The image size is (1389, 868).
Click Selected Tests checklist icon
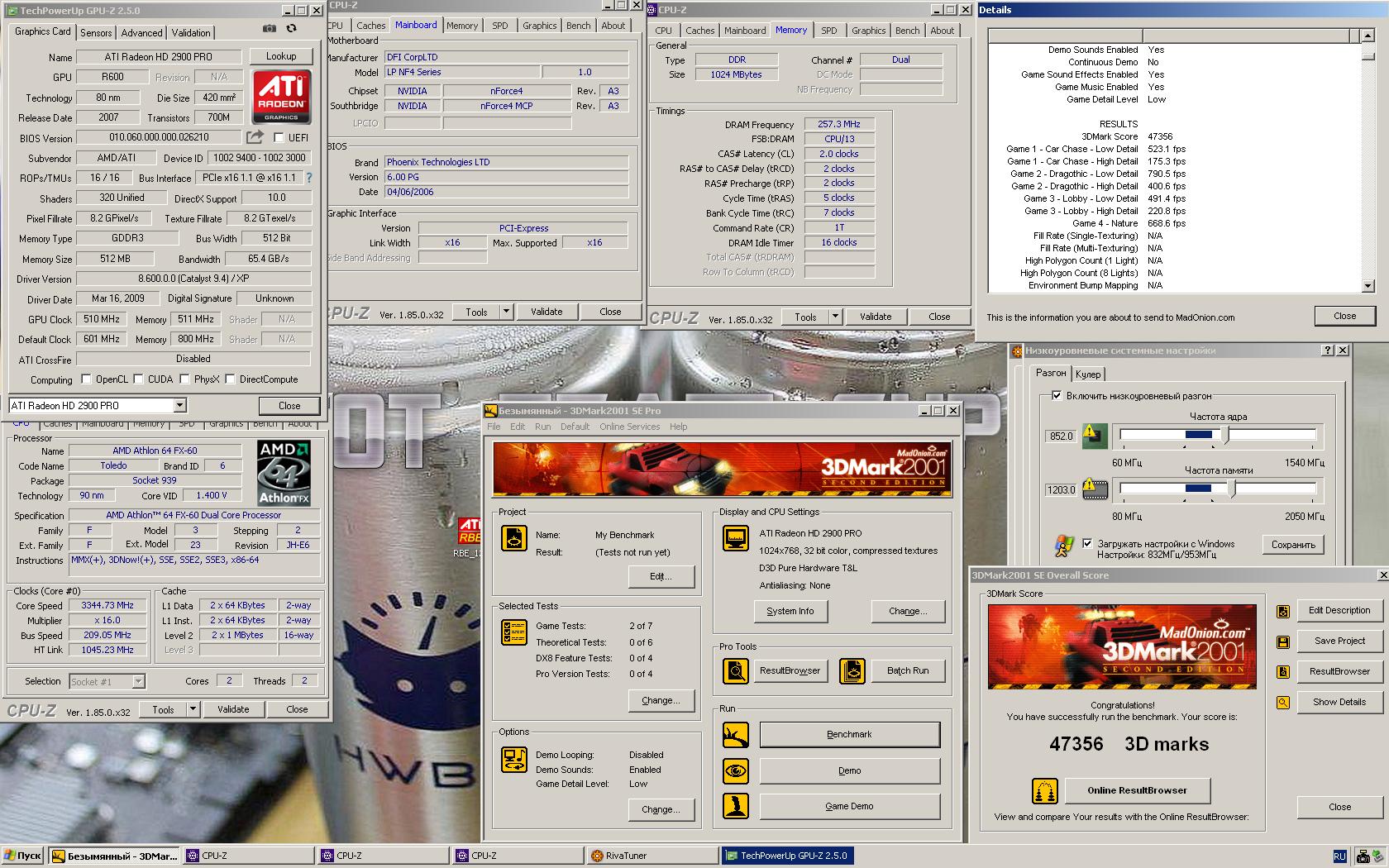point(514,632)
